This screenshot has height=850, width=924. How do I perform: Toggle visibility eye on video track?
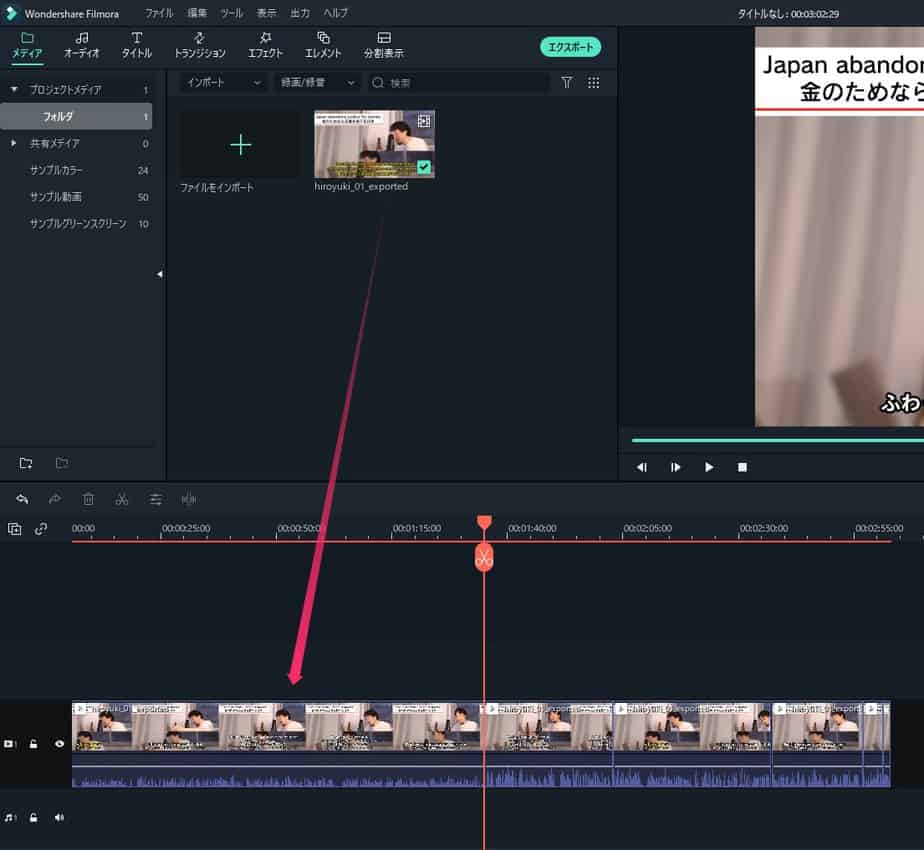[60, 744]
